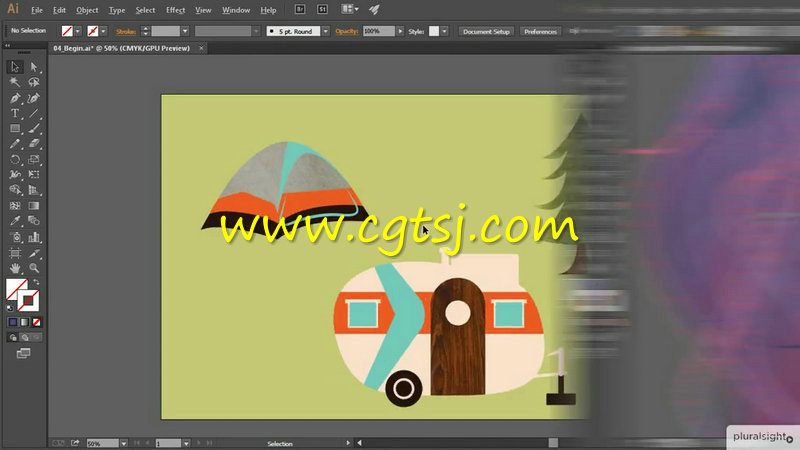The height and width of the screenshot is (450, 800).
Task: Open the graphic Style dropdown
Action: [444, 32]
